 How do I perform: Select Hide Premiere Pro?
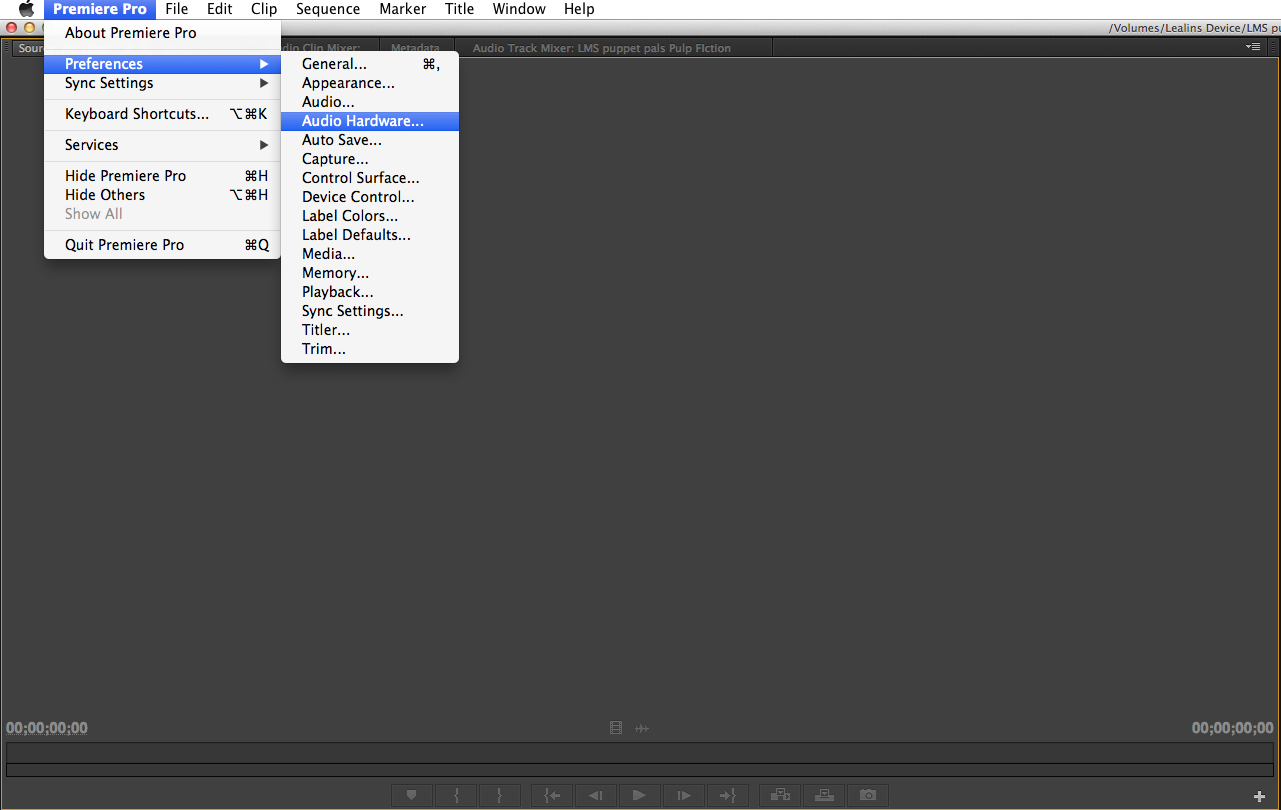(x=162, y=176)
